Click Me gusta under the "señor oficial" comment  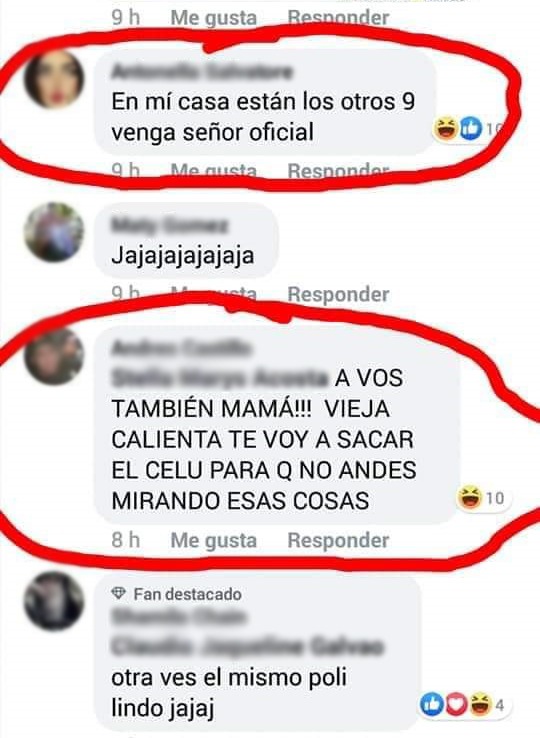point(214,170)
